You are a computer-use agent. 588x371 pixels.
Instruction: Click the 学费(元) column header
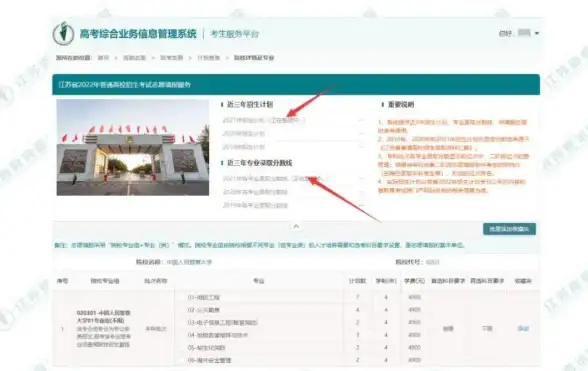pos(414,281)
